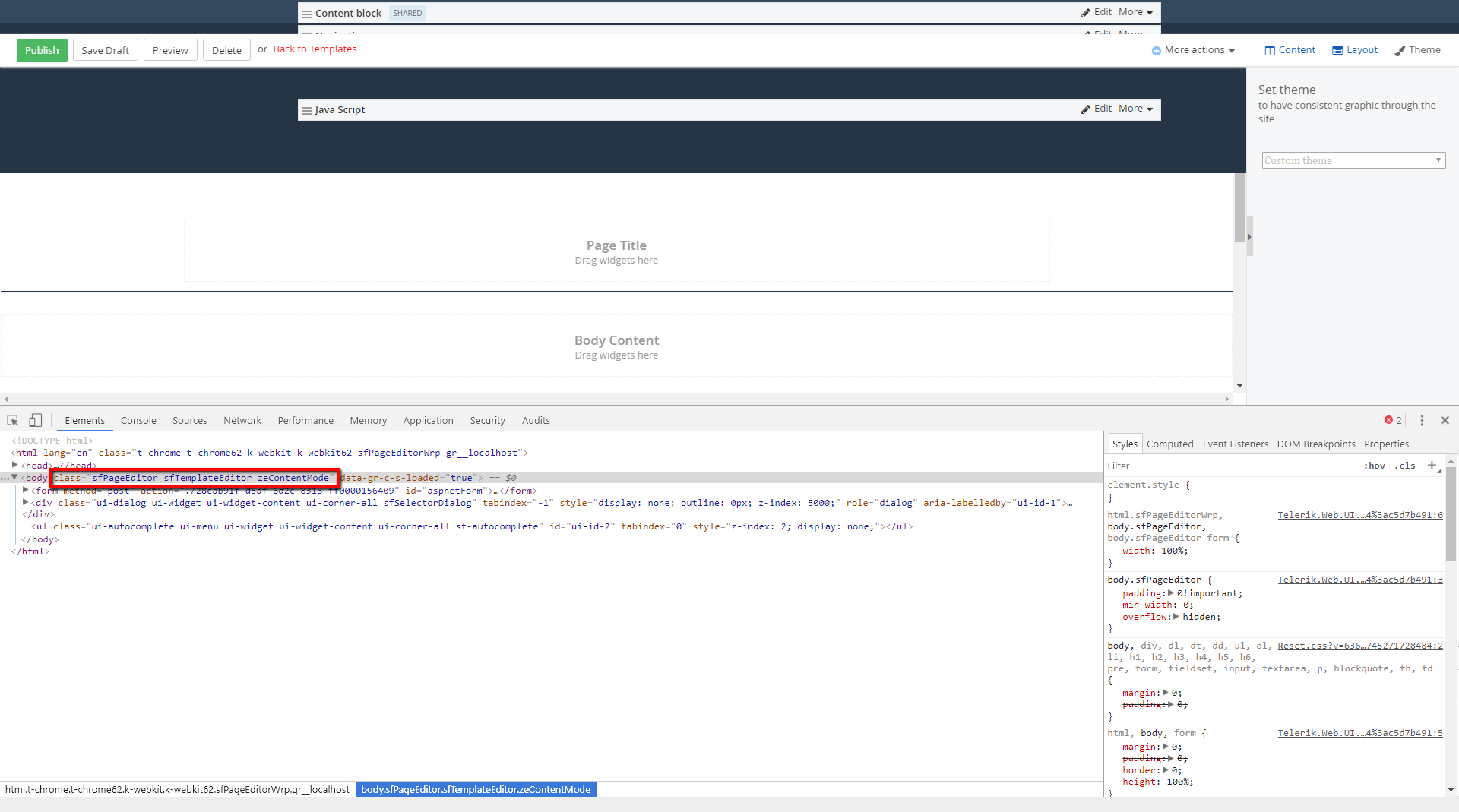Viewport: 1459px width, 812px height.
Task: Switch to the Sources tab
Action: [x=189, y=420]
